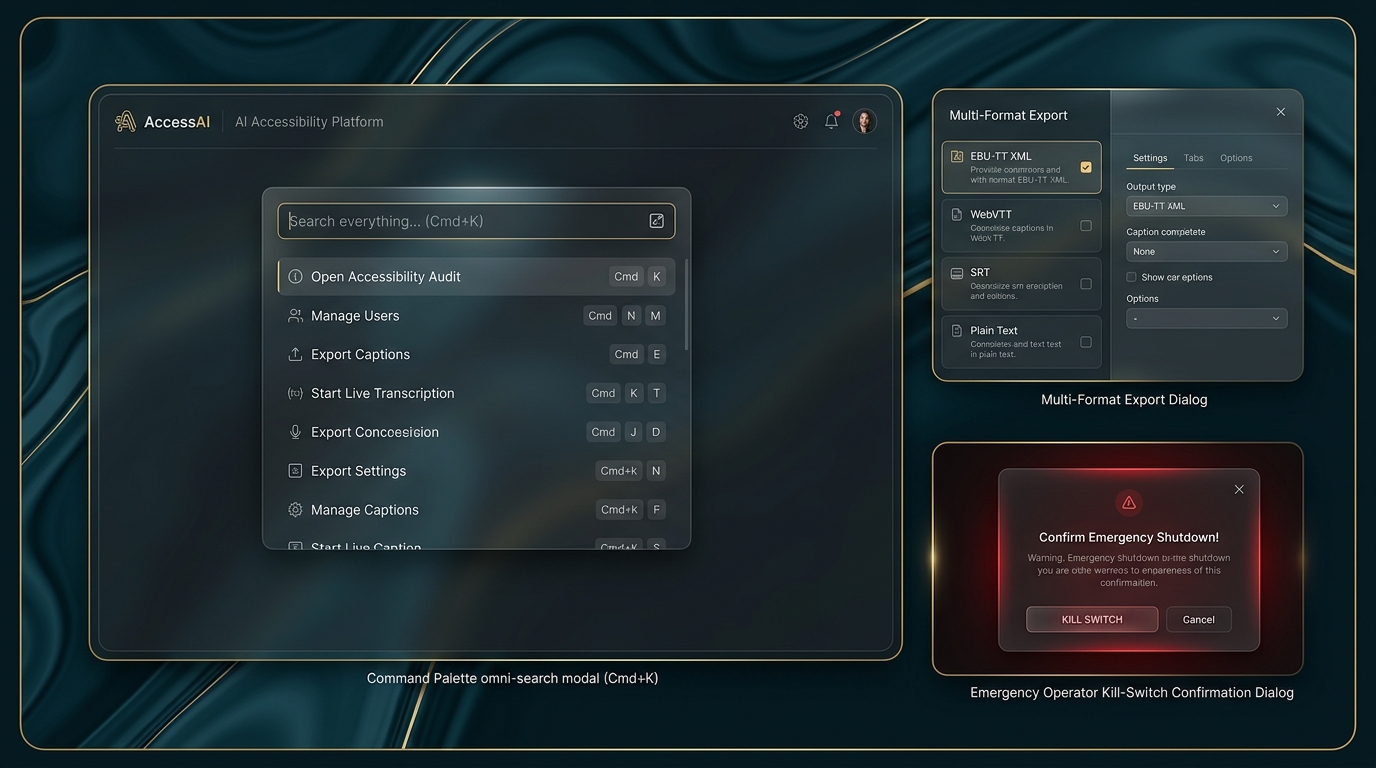
Task: Switch to Options tab in export dialog
Action: pyautogui.click(x=1236, y=158)
